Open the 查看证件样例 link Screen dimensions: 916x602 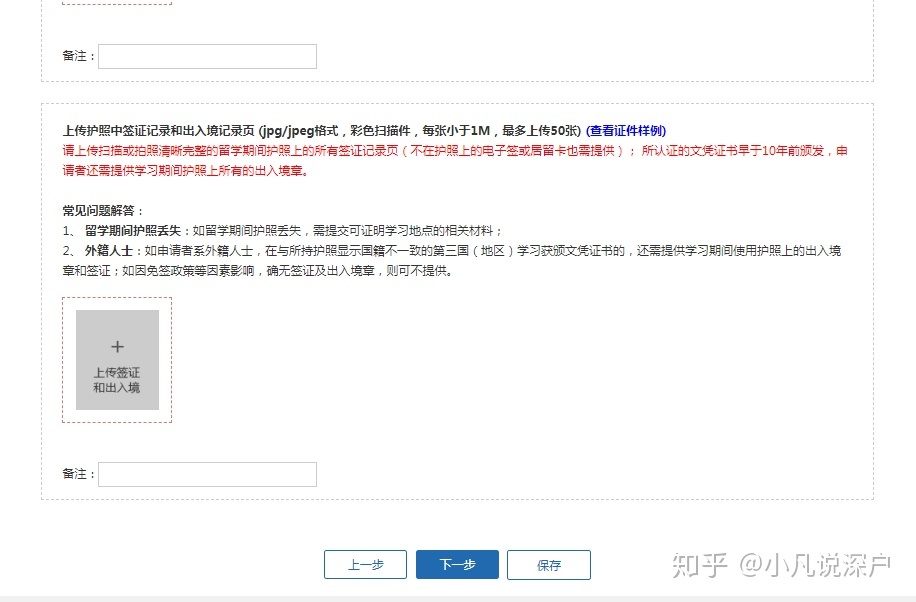626,130
